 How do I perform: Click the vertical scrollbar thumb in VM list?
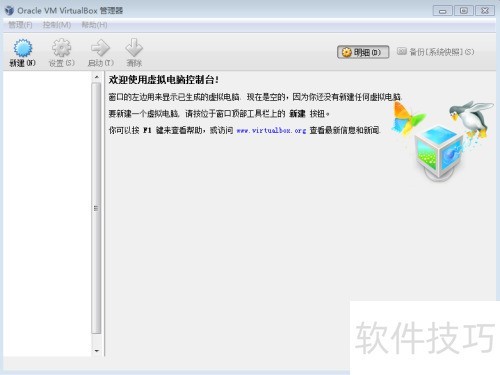(96, 208)
